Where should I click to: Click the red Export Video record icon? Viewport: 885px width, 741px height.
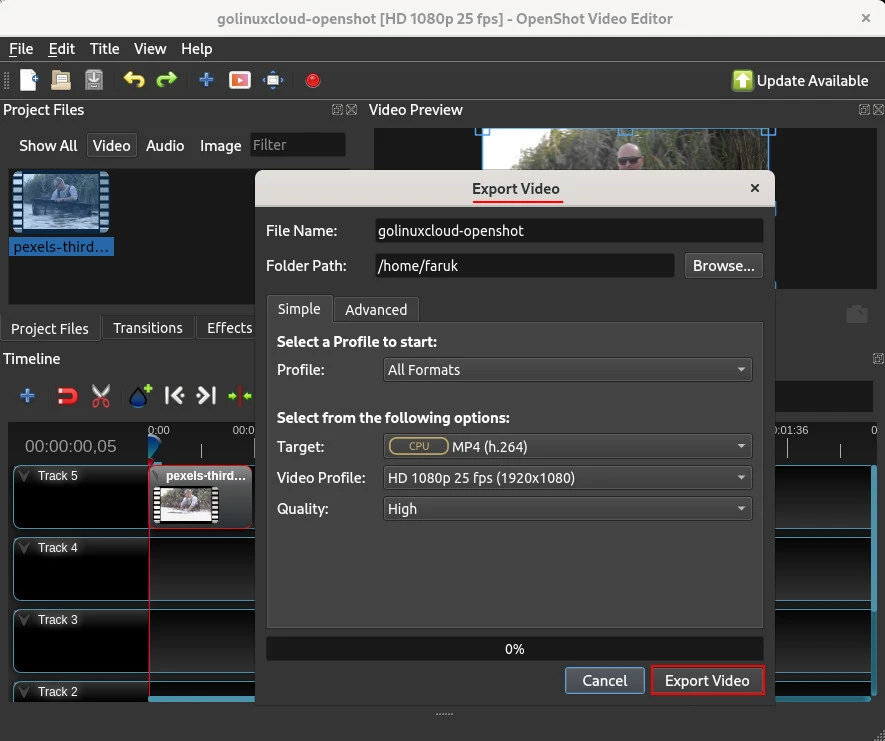click(313, 80)
